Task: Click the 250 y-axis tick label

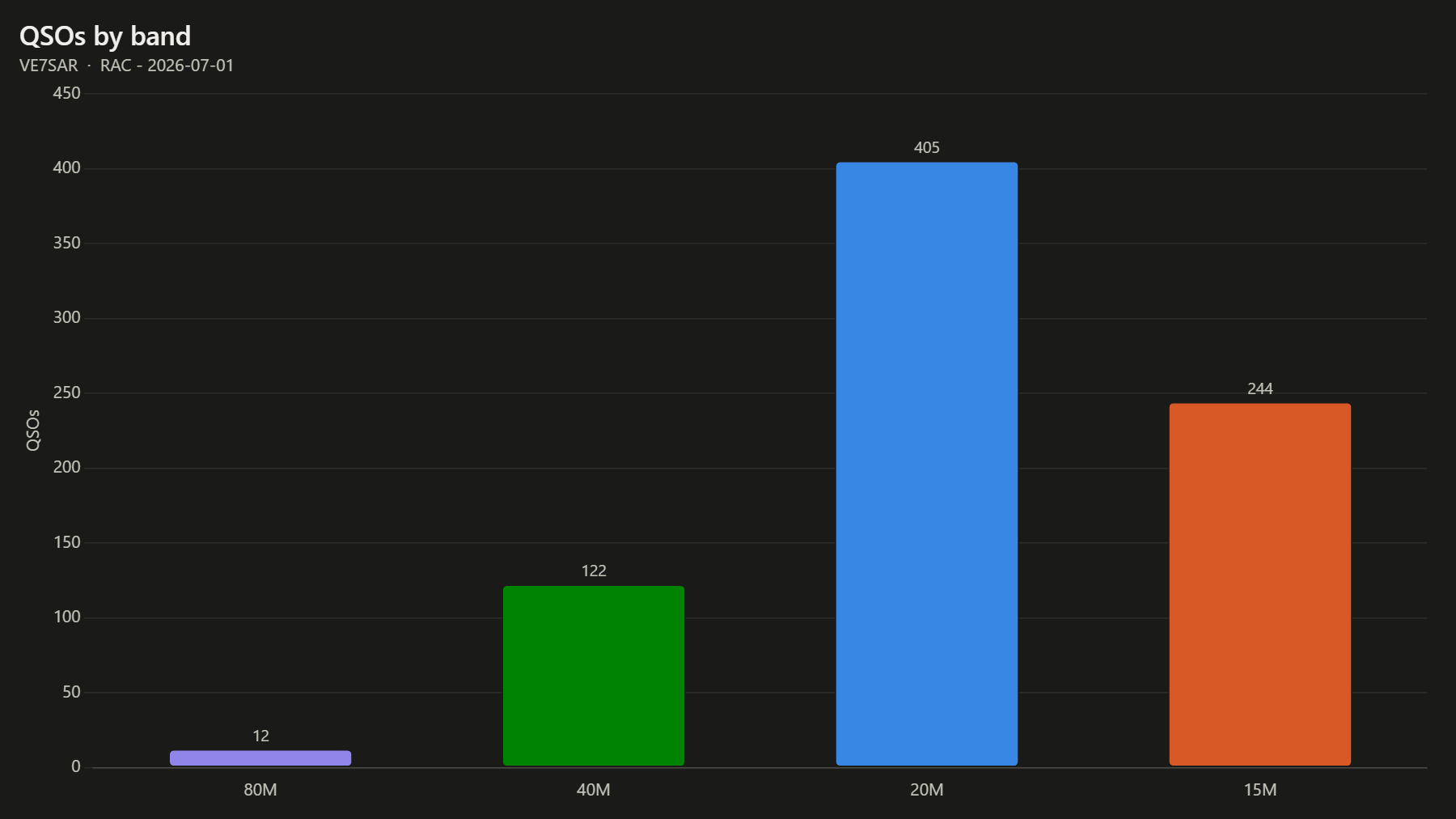Action: point(66,393)
